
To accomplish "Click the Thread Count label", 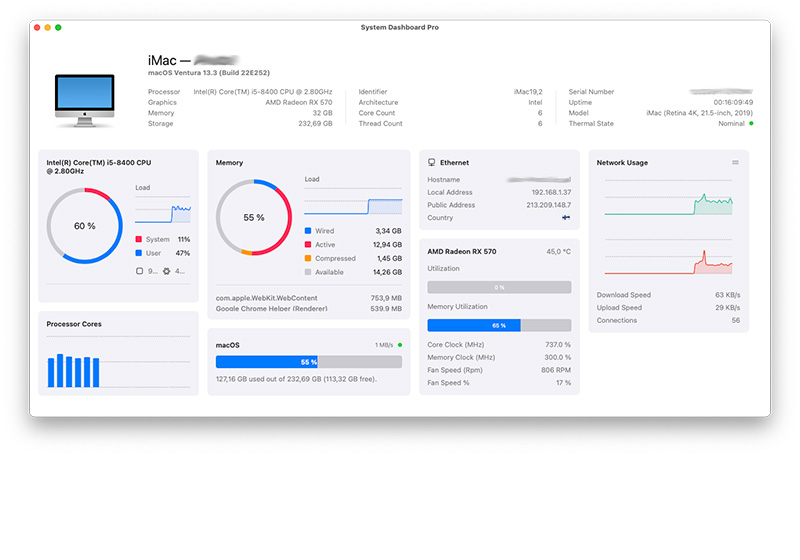I will 380,123.
